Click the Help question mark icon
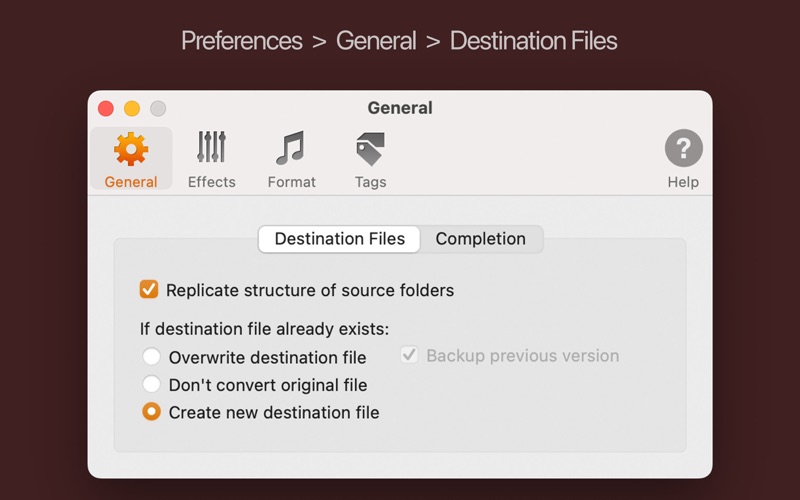 (683, 149)
